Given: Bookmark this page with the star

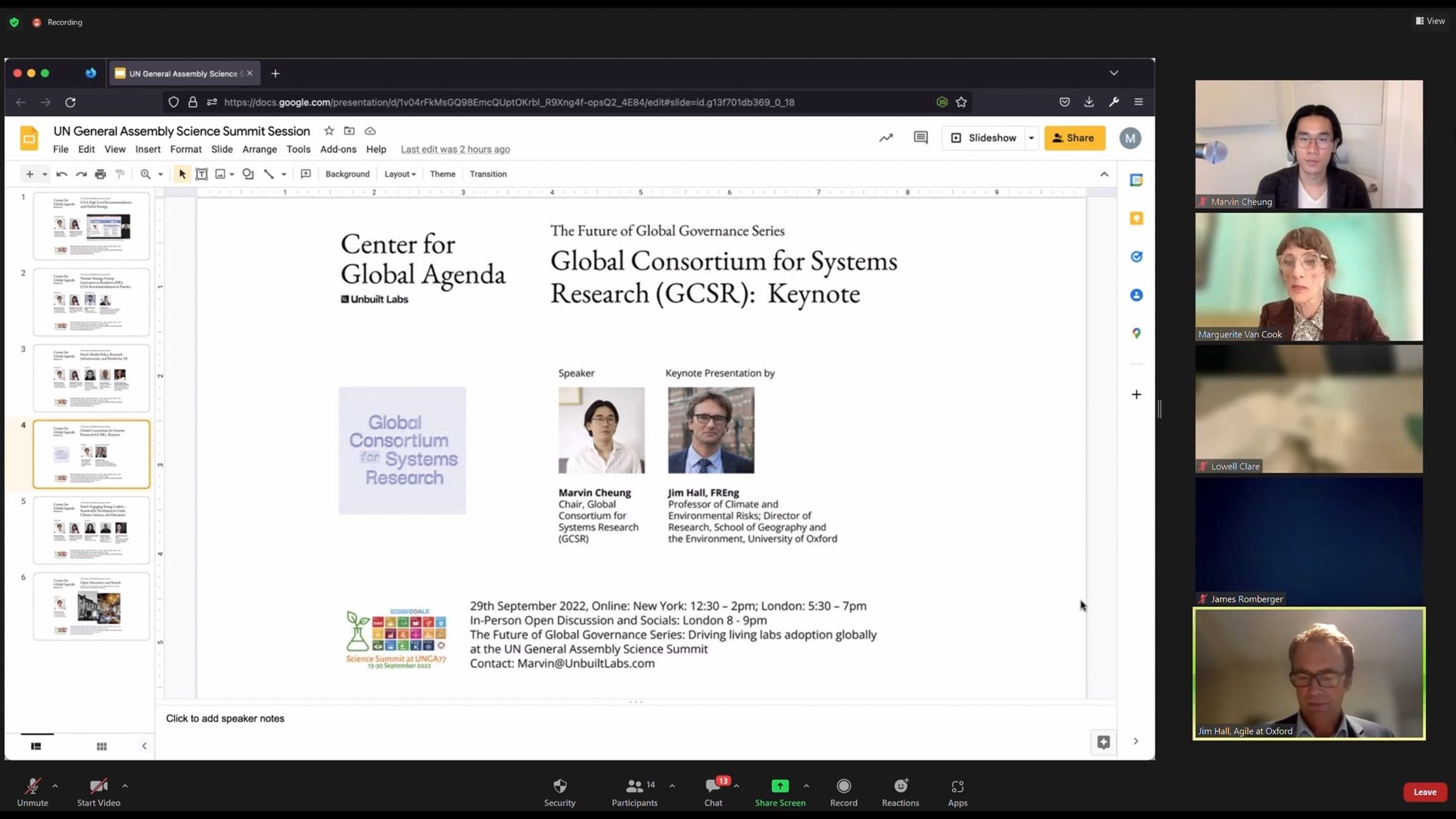Looking at the screenshot, I should point(961,102).
